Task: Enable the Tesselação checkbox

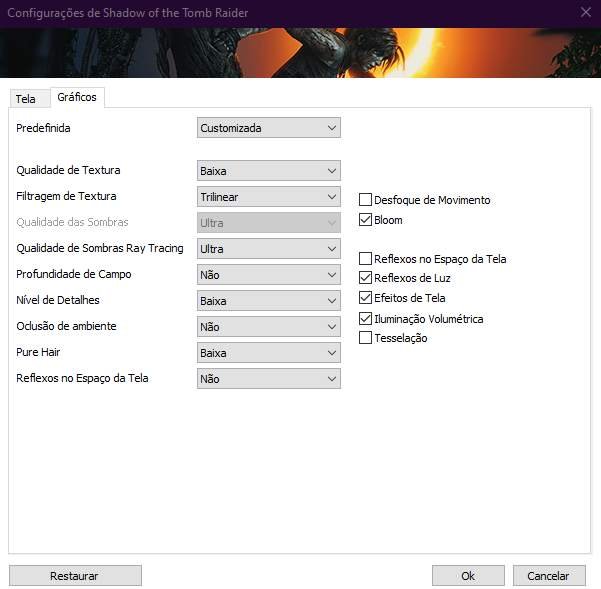Action: tap(366, 338)
